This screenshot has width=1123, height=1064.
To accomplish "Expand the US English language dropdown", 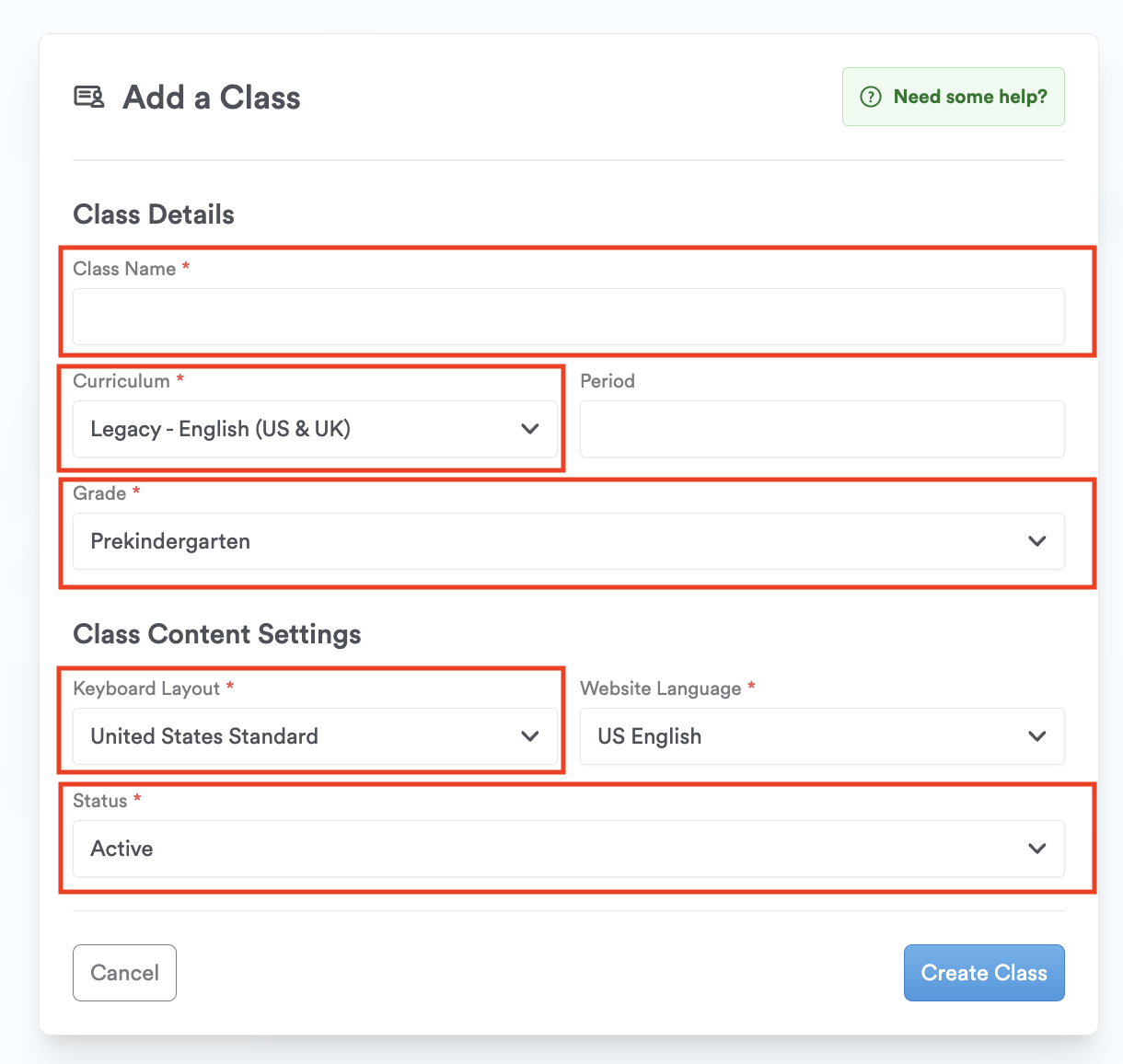I will [x=810, y=736].
